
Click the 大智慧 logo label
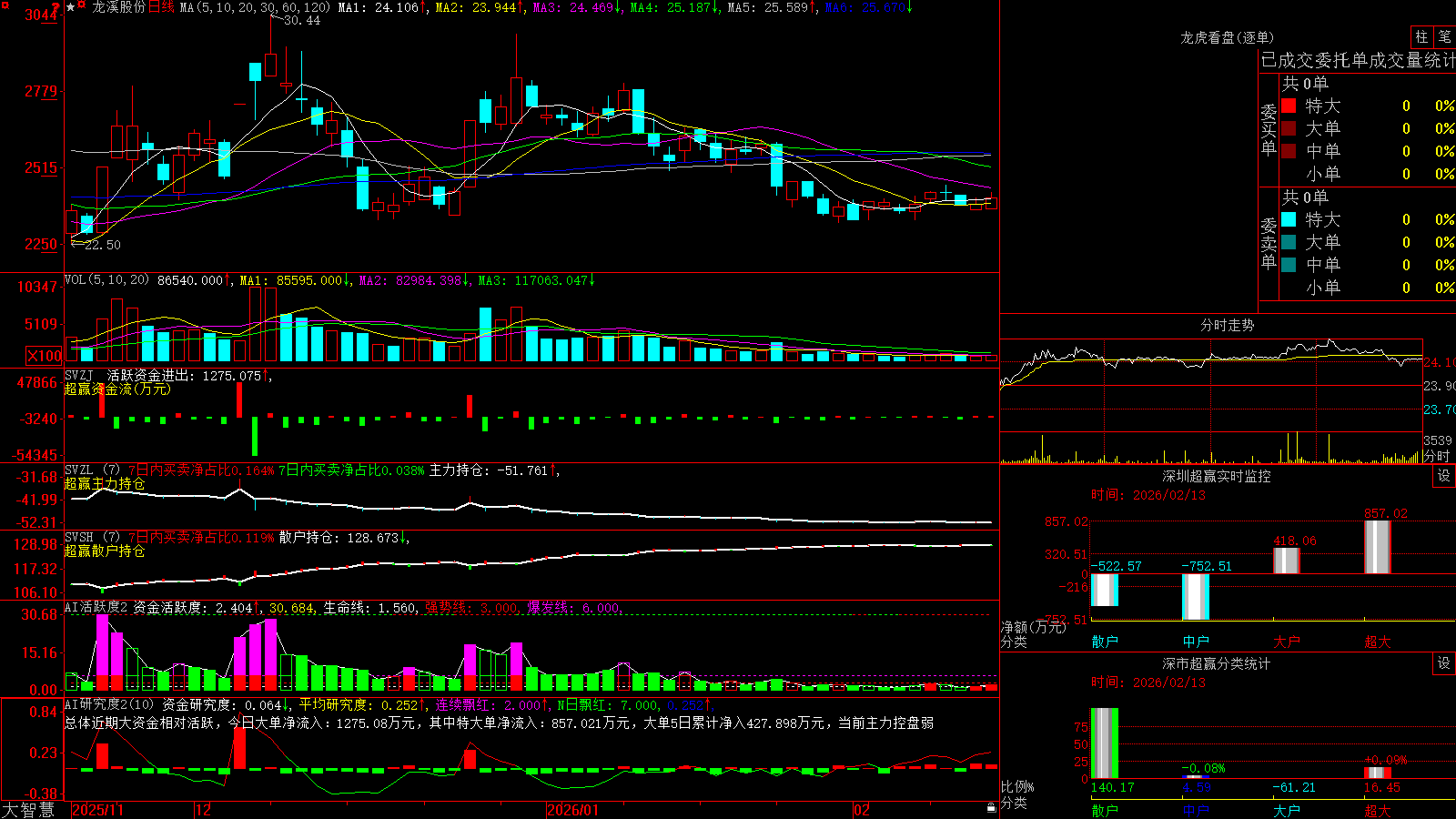[28, 810]
